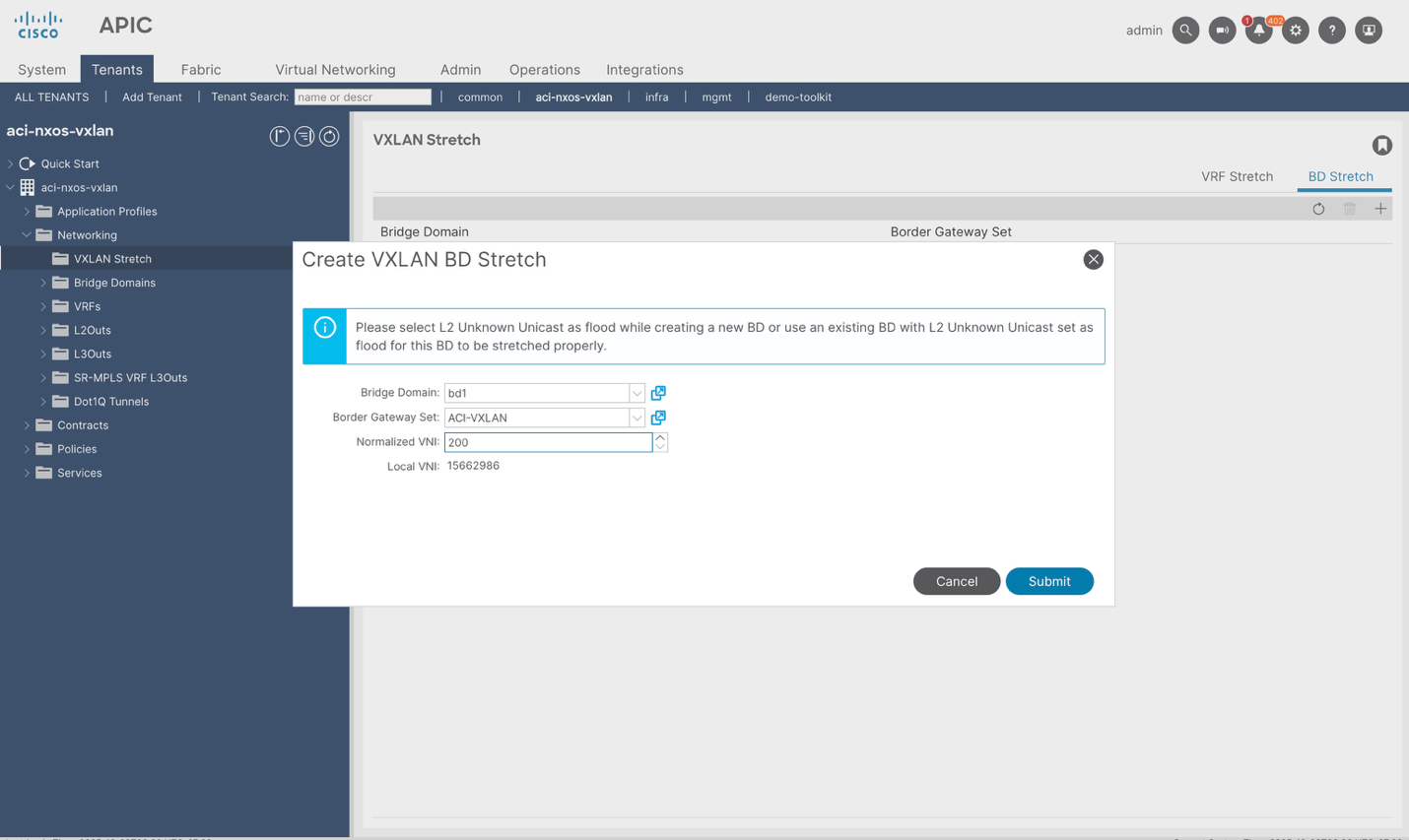Open the infra tenant link
Image resolution: width=1409 pixels, height=840 pixels.
coord(657,97)
